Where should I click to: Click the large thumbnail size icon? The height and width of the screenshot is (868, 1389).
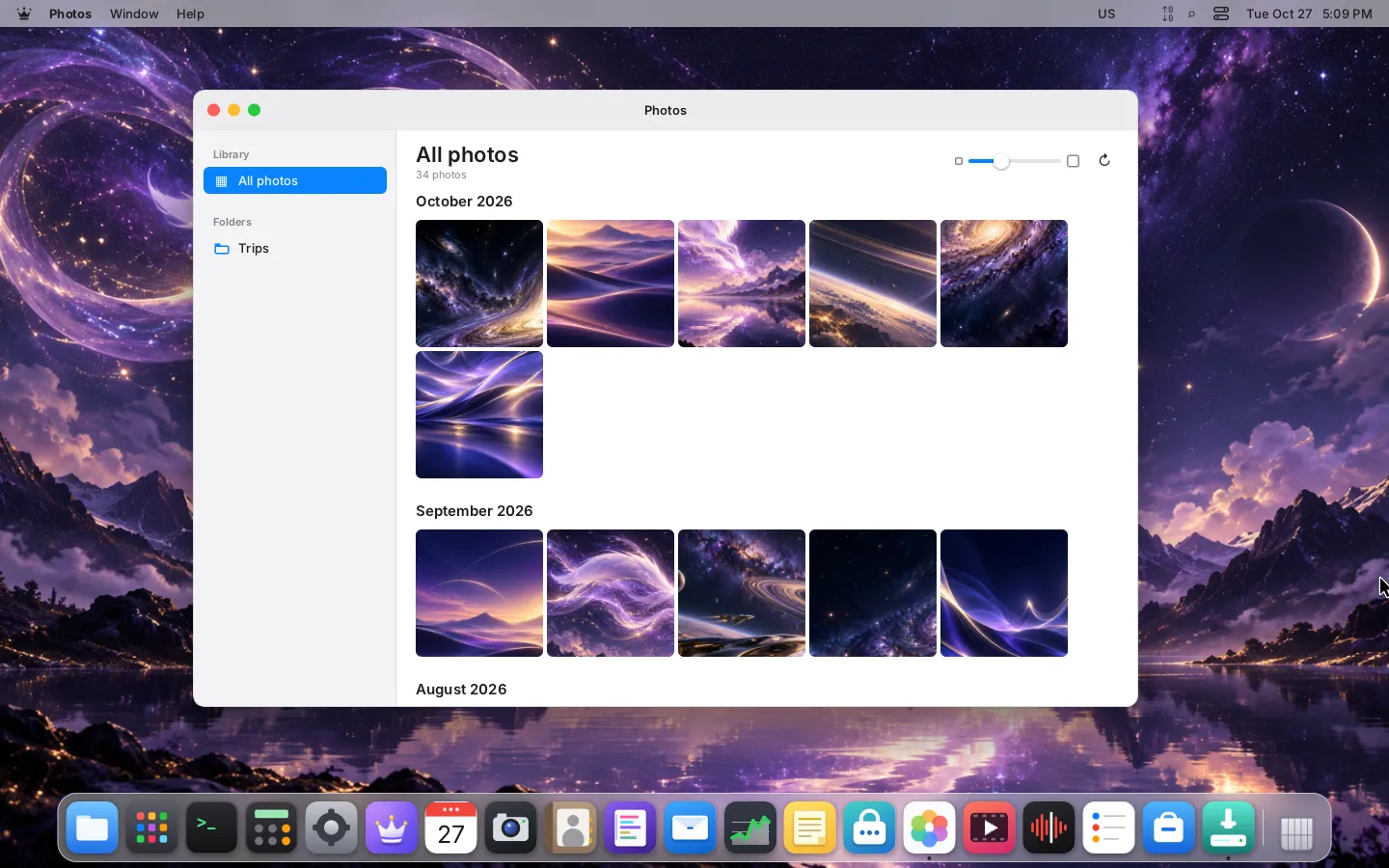click(1073, 161)
